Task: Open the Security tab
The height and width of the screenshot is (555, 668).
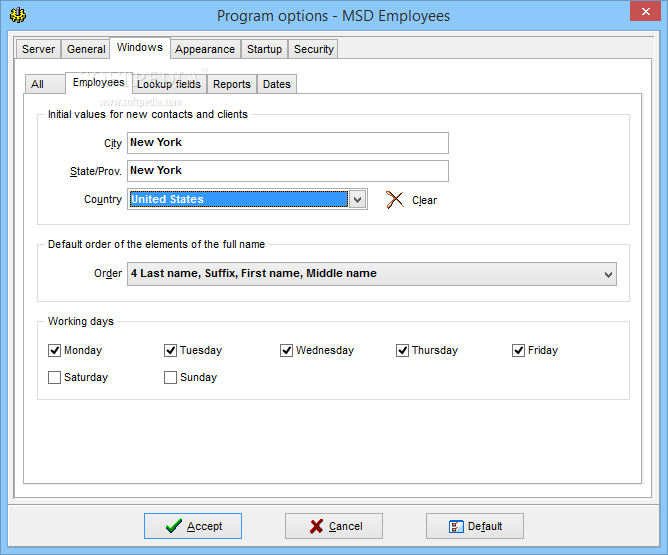Action: coord(314,49)
